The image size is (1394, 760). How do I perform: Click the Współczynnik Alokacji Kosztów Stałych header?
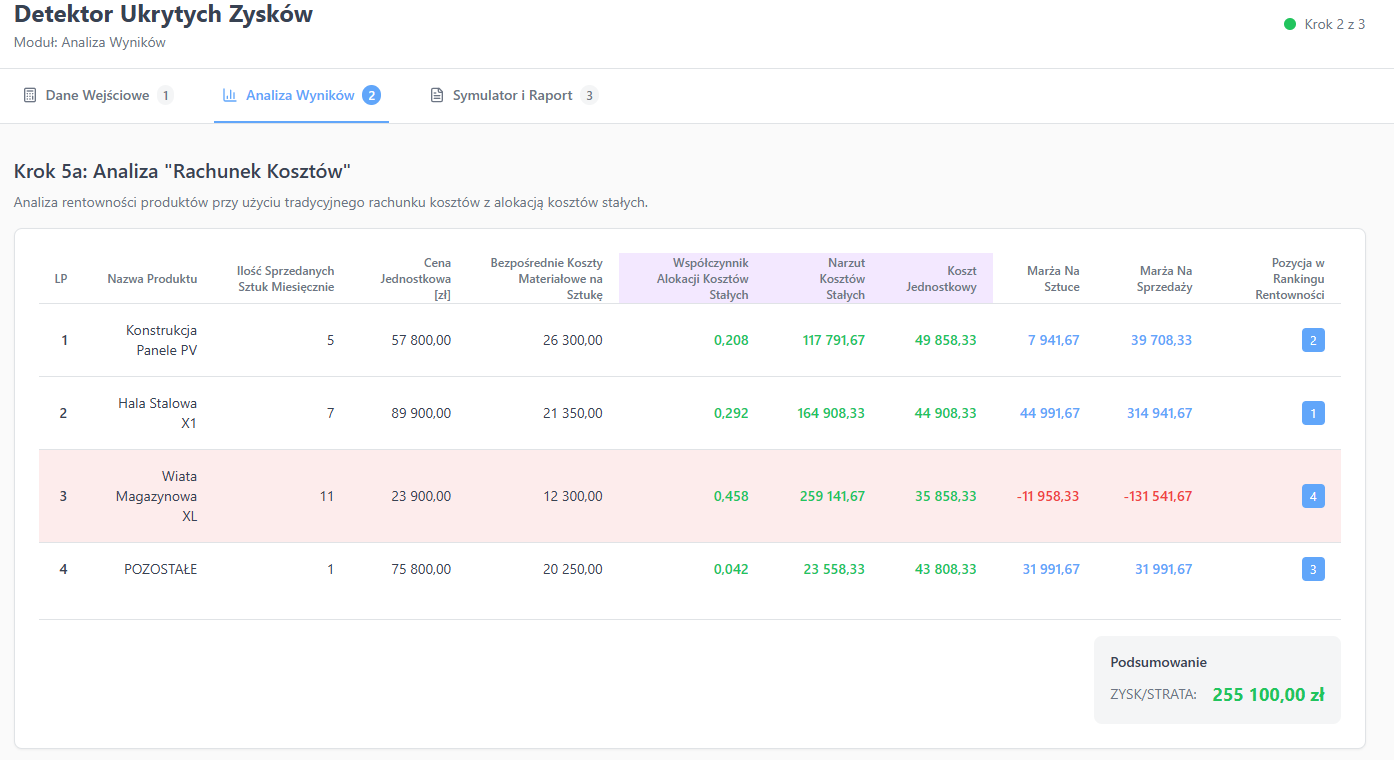[x=702, y=279]
